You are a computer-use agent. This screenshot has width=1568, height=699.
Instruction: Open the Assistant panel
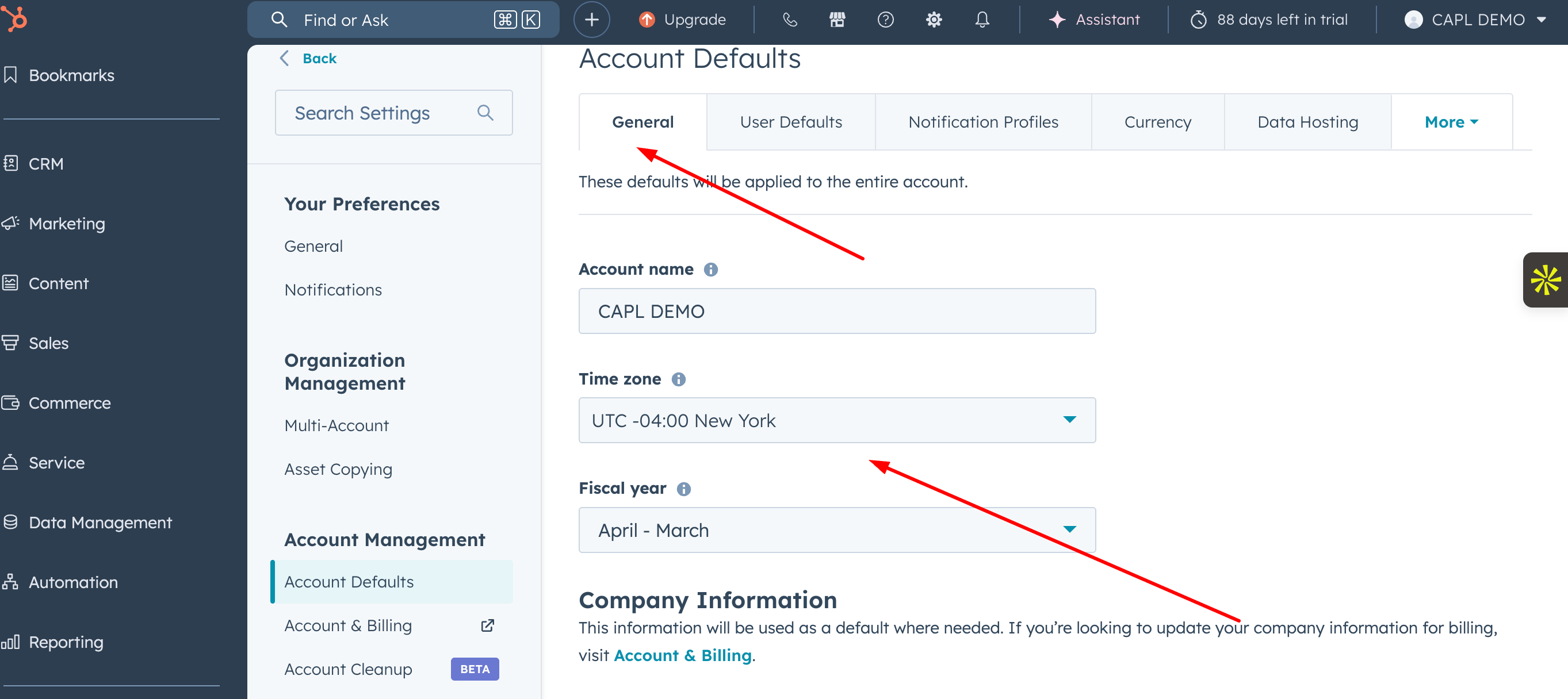(x=1094, y=20)
